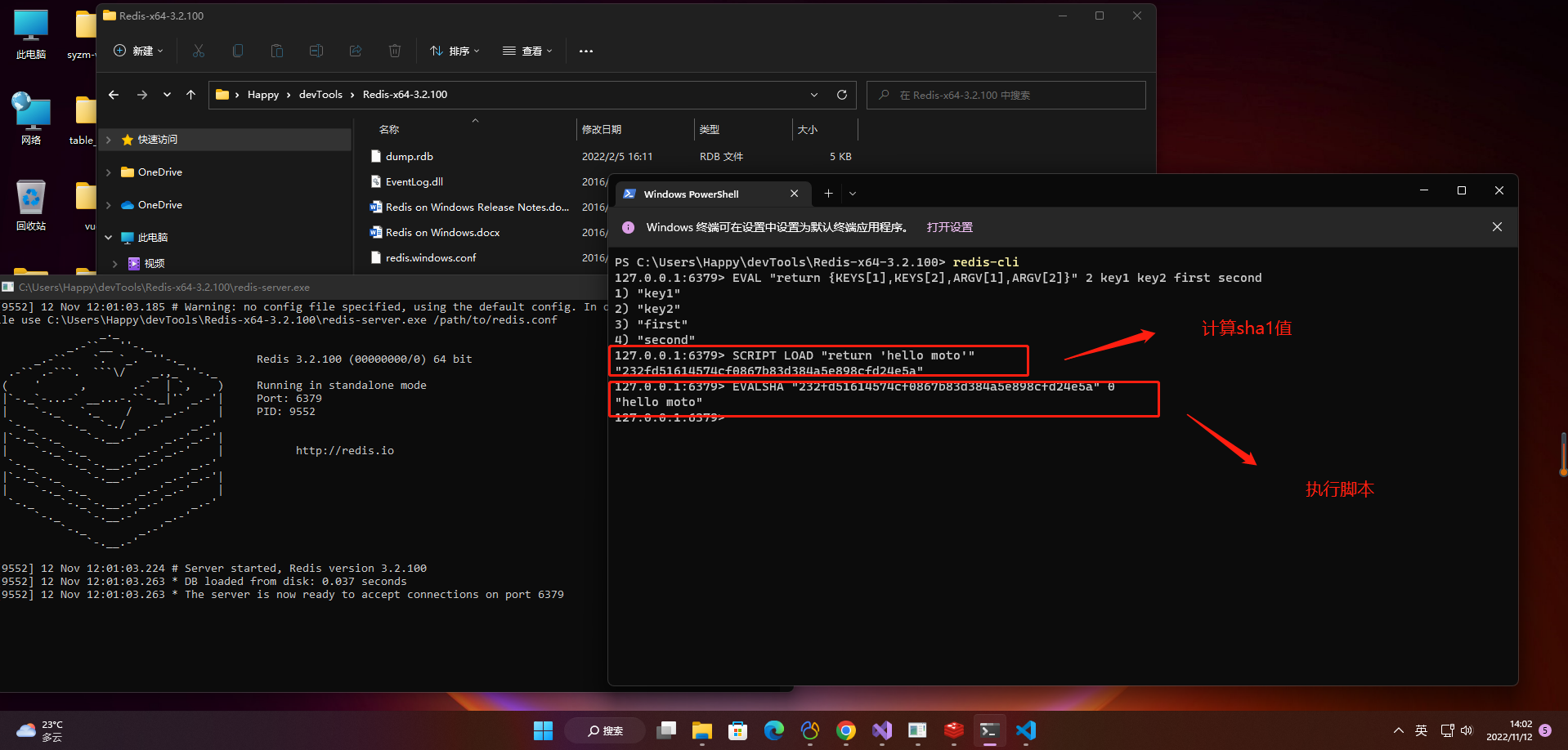Click the taskbar 搜索 search button
Image resolution: width=1568 pixels, height=750 pixels.
(x=605, y=730)
